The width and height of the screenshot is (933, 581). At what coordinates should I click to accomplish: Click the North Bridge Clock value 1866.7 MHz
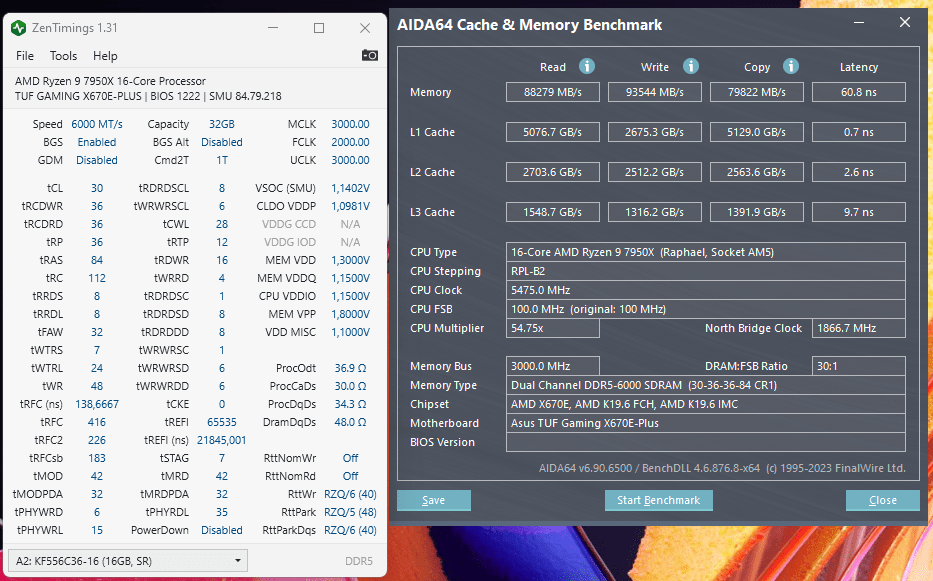859,328
